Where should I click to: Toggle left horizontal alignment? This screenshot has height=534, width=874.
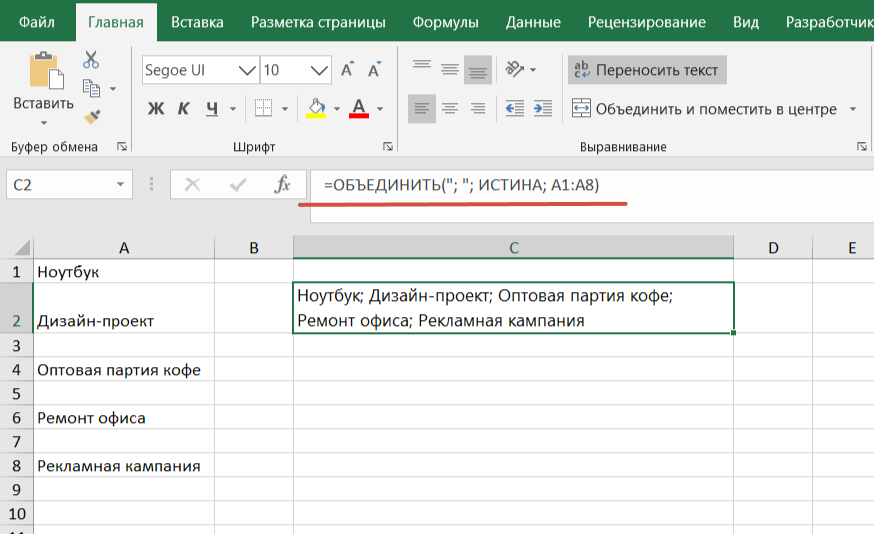click(x=422, y=109)
